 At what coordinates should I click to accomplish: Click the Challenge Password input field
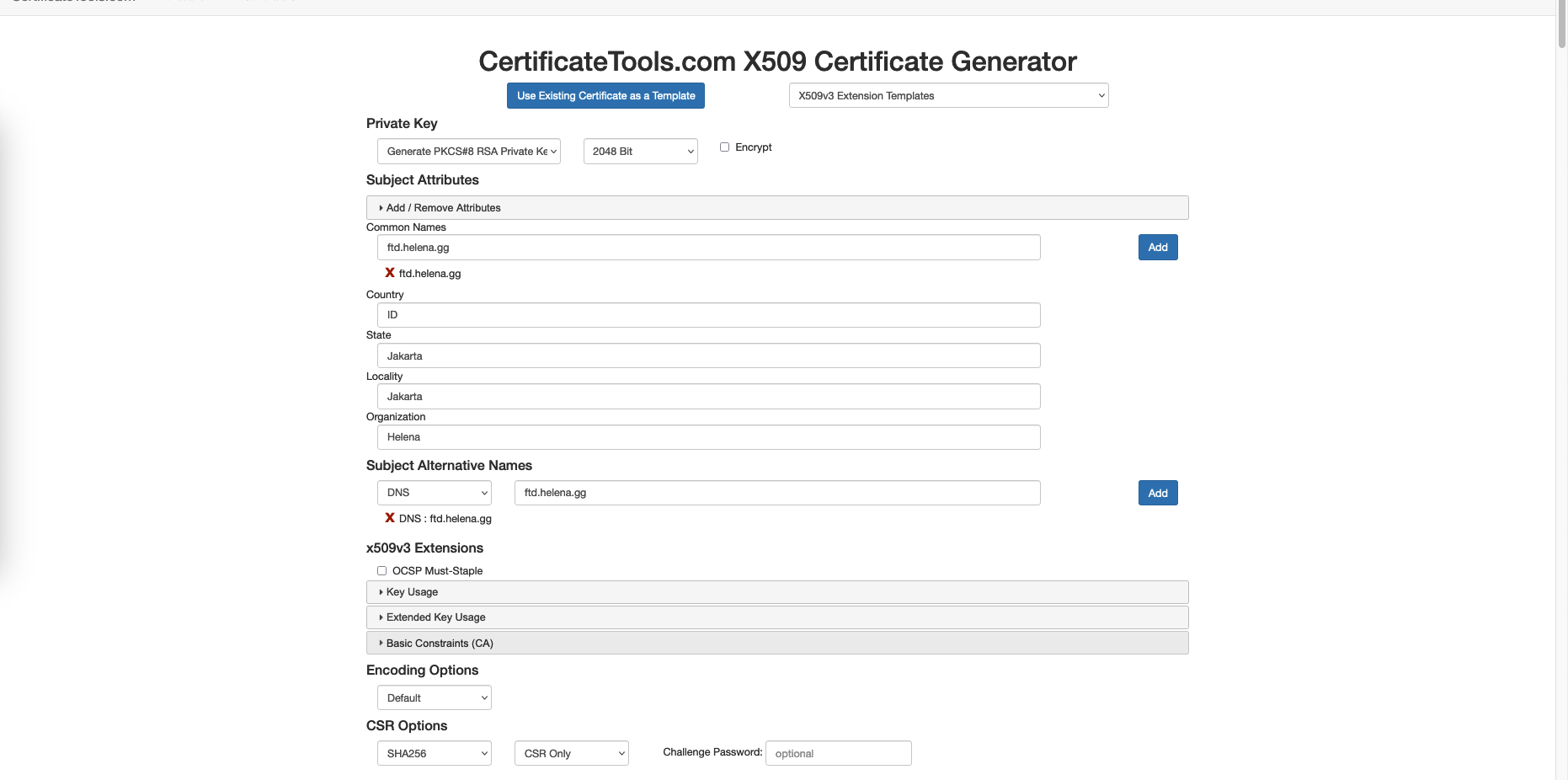tap(838, 754)
